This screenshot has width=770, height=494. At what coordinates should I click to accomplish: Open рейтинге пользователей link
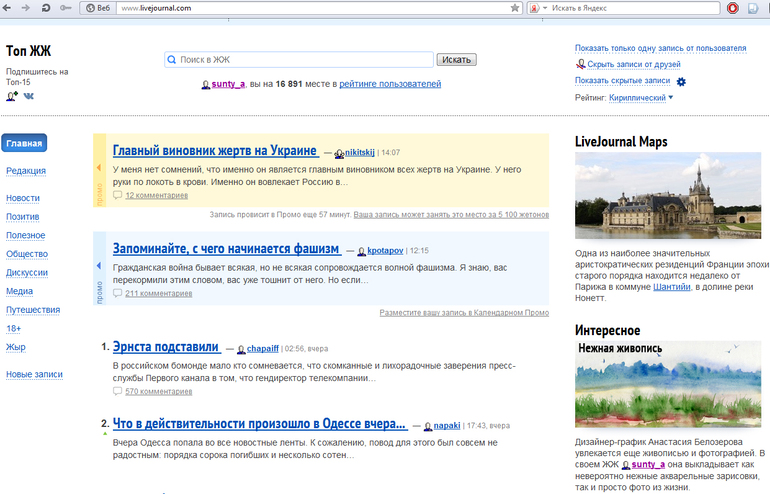click(390, 84)
